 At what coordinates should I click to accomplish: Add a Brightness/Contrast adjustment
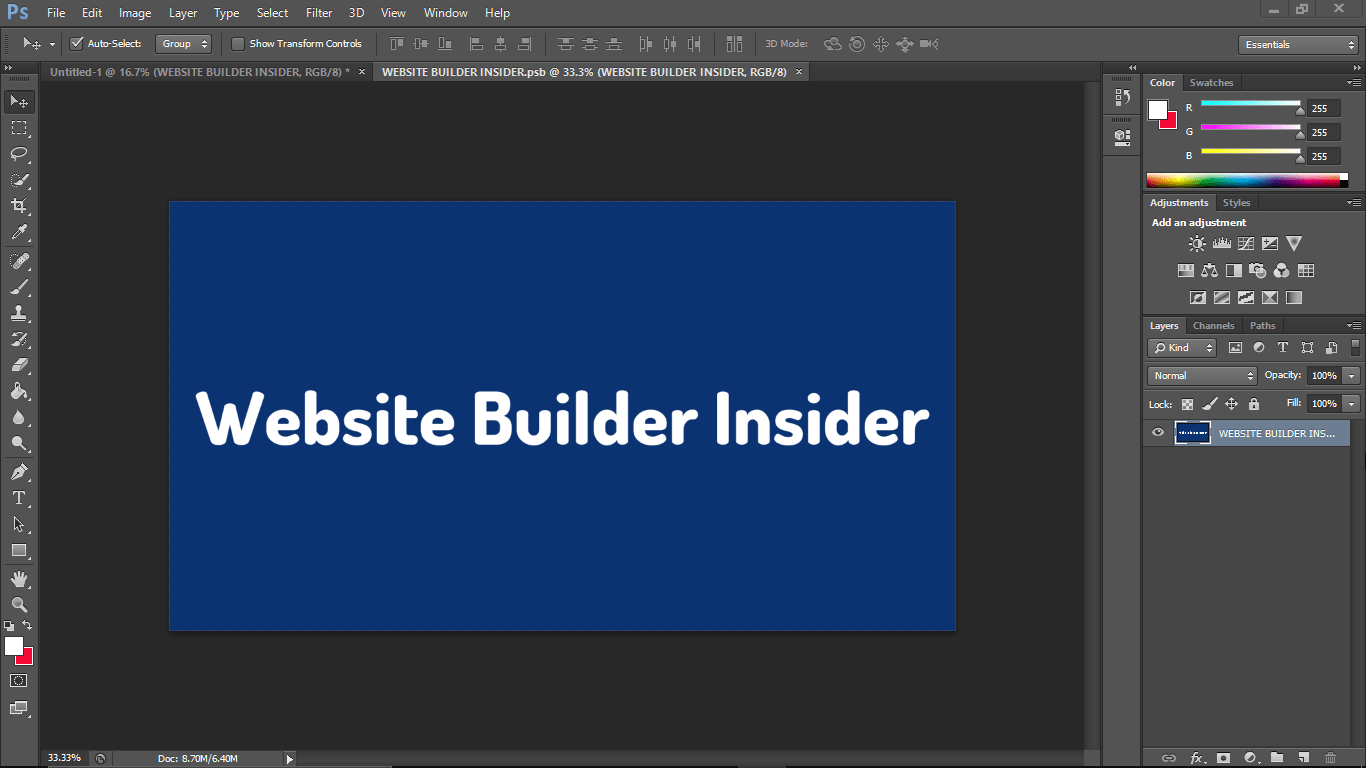pos(1197,243)
